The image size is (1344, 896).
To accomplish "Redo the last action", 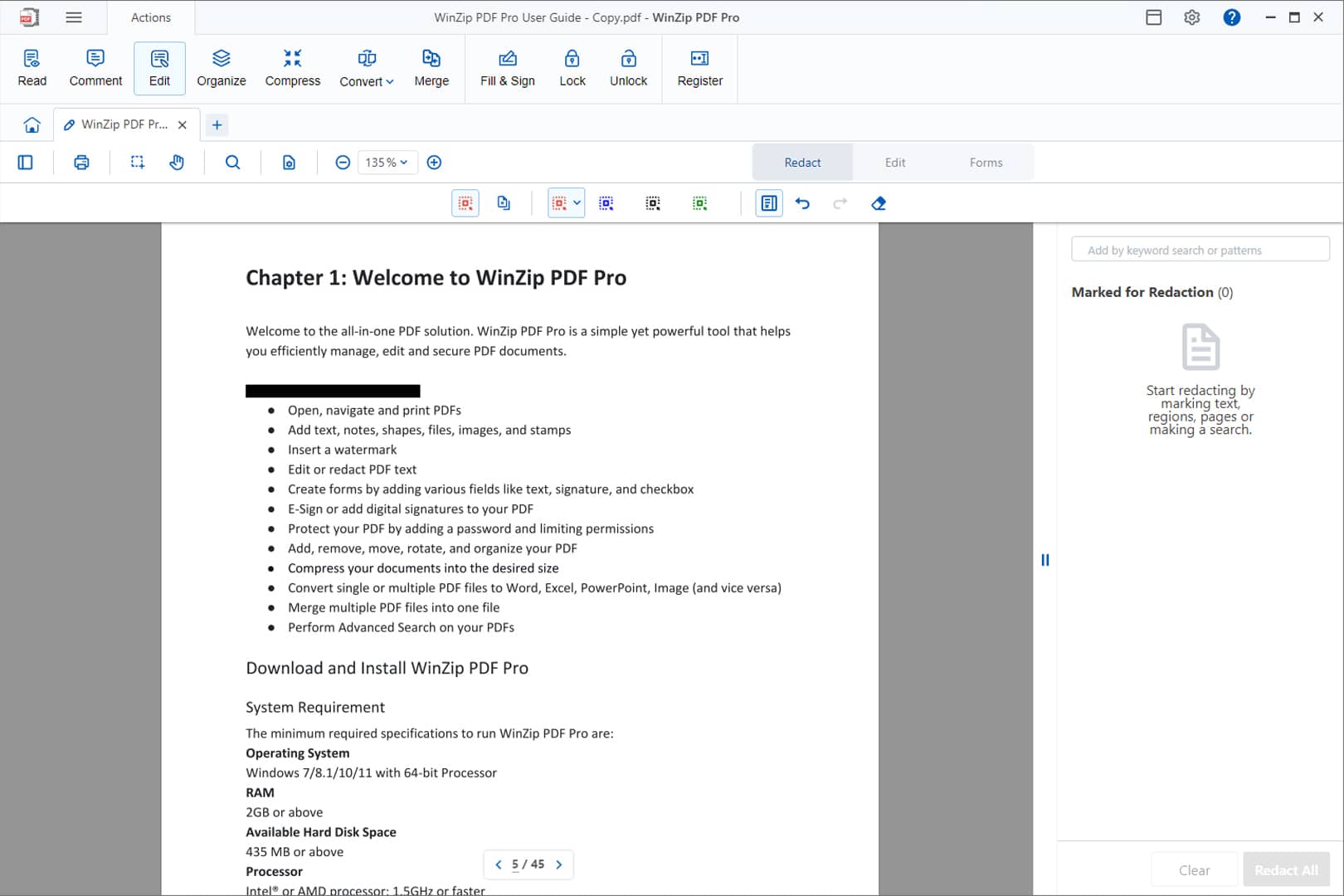I will click(840, 203).
